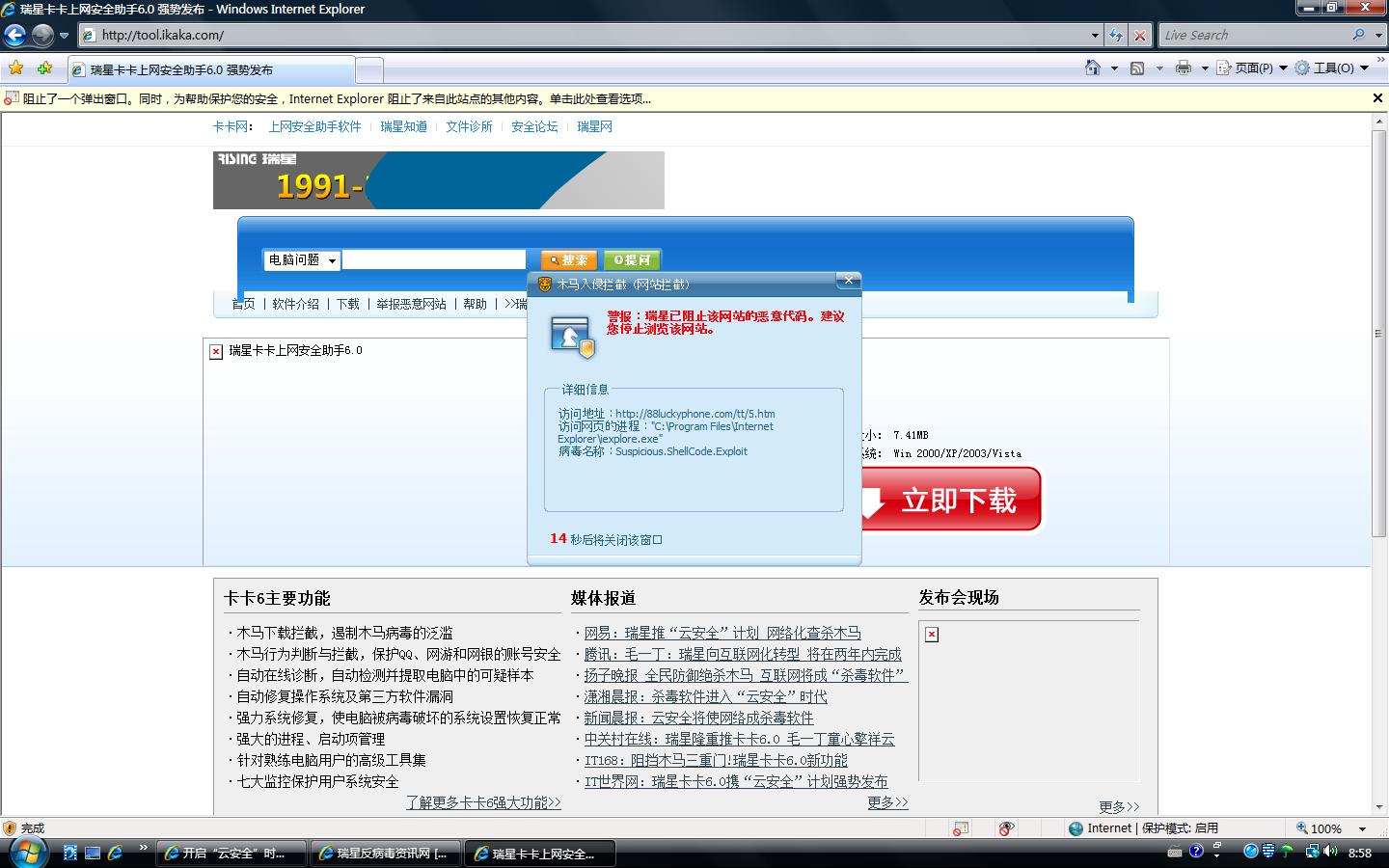The width and height of the screenshot is (1389, 868).
Task: Run the Live Search magnifier
Action: (1359, 35)
